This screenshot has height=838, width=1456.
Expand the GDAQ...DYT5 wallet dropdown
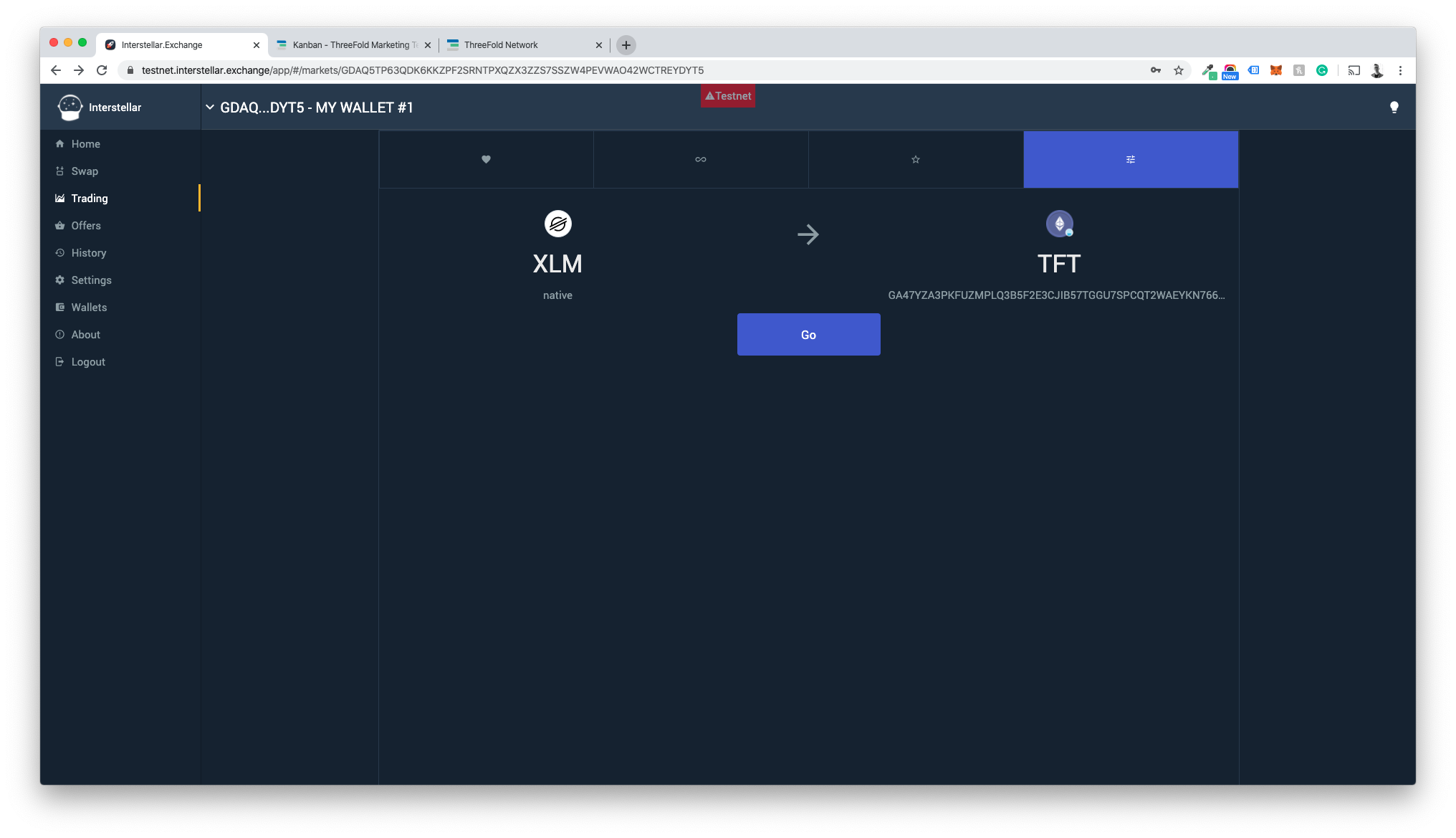click(x=310, y=108)
